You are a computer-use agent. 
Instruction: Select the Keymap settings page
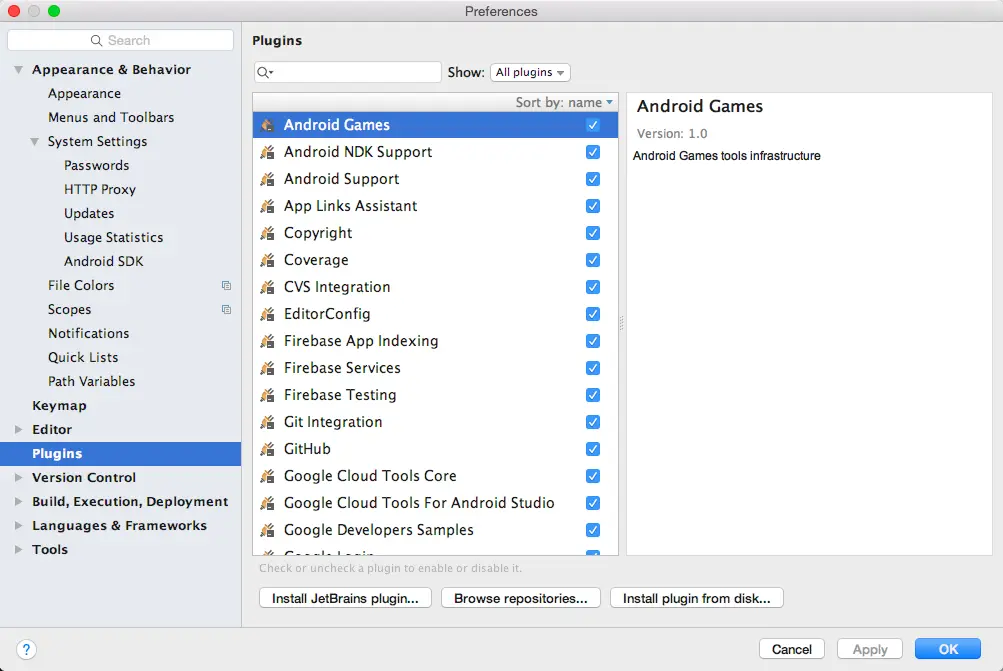coord(120,406)
